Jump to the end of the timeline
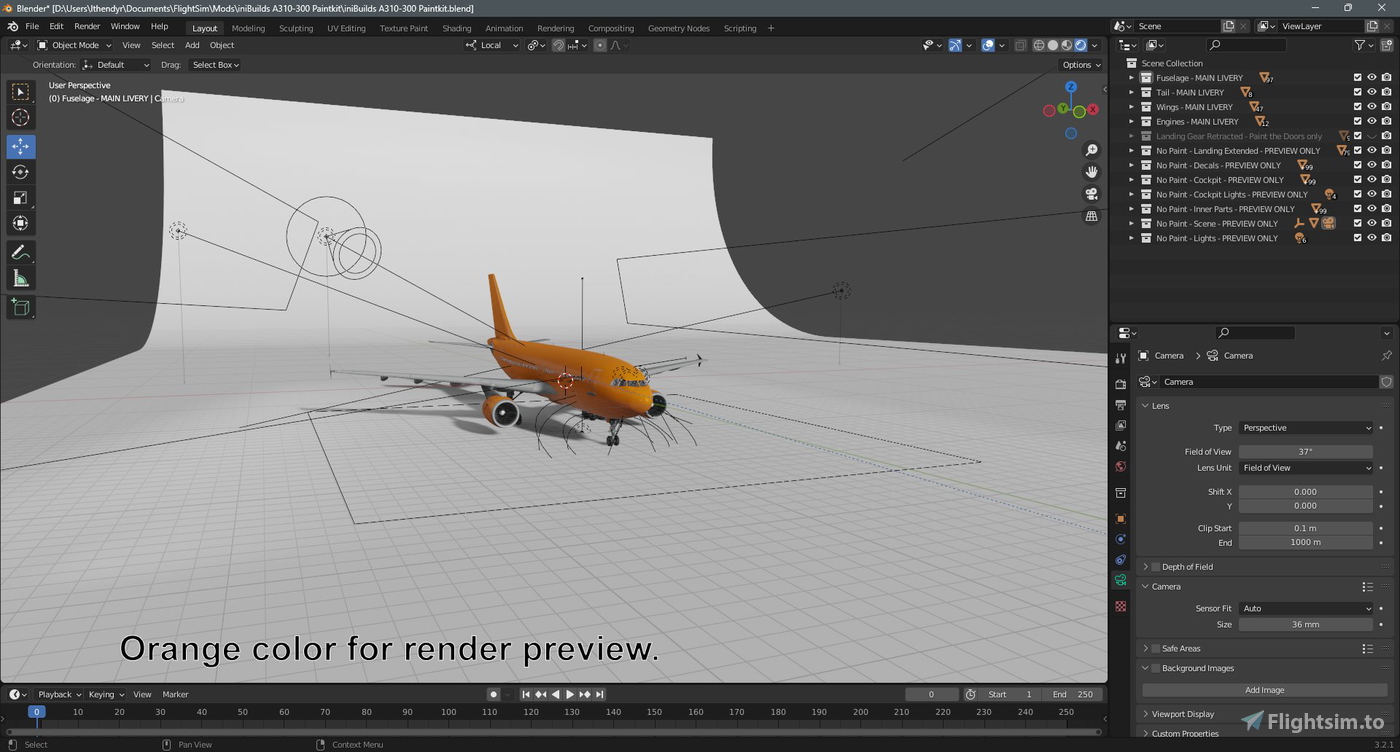1400x752 pixels. (x=599, y=693)
